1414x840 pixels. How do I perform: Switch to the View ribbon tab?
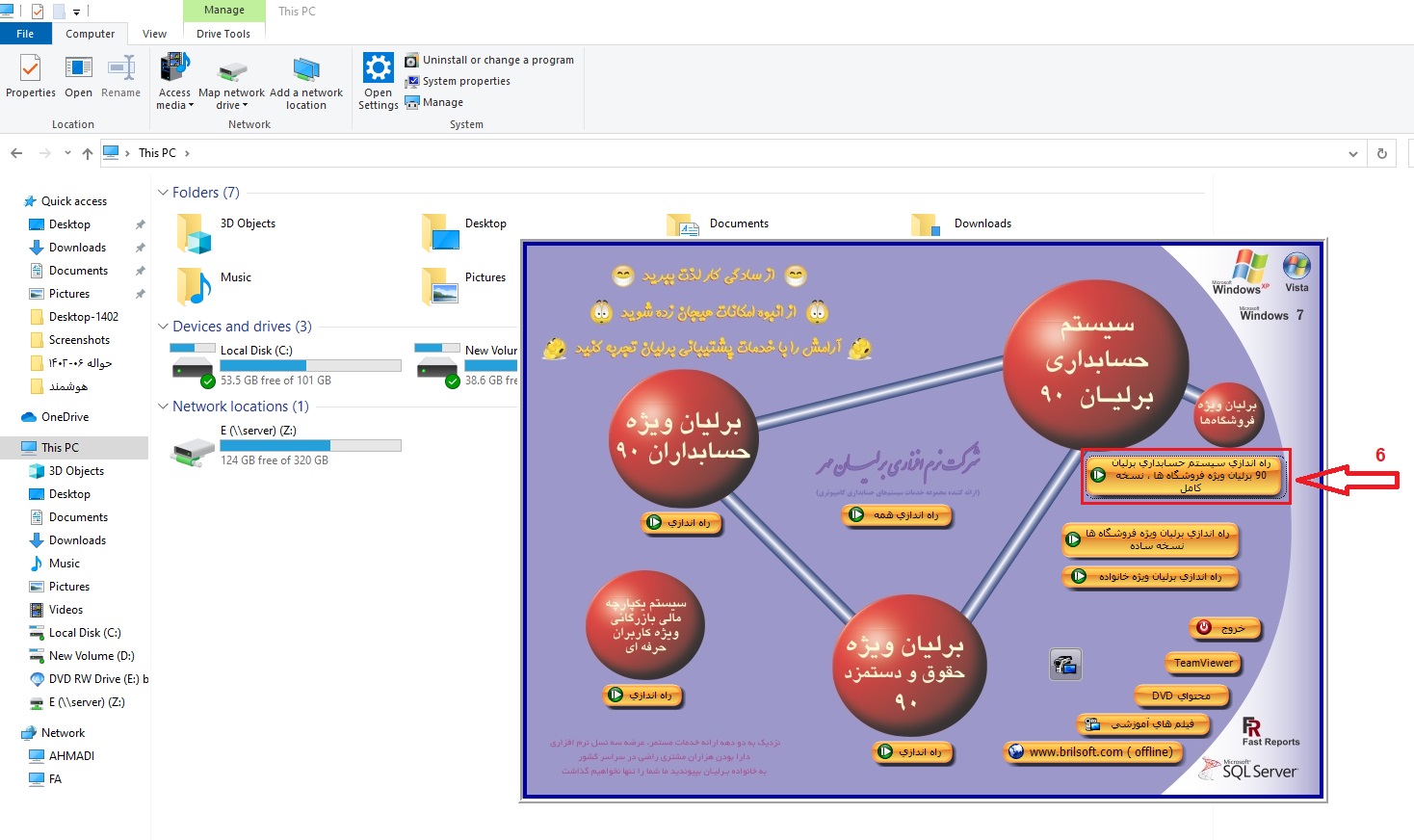tap(154, 34)
